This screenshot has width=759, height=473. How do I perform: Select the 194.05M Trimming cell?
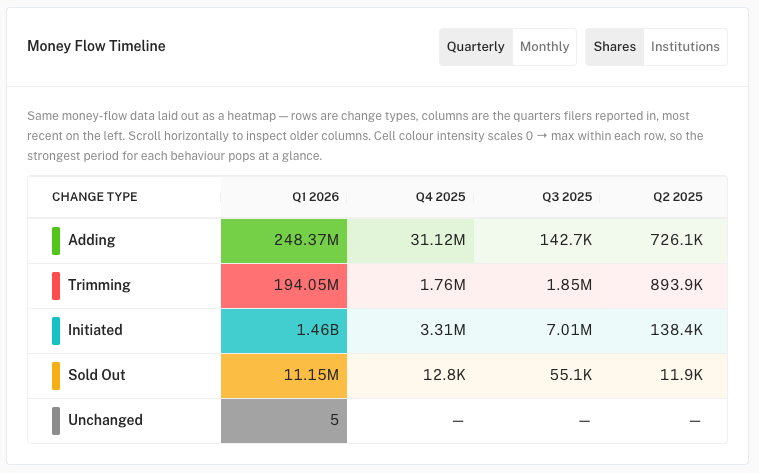click(x=284, y=286)
